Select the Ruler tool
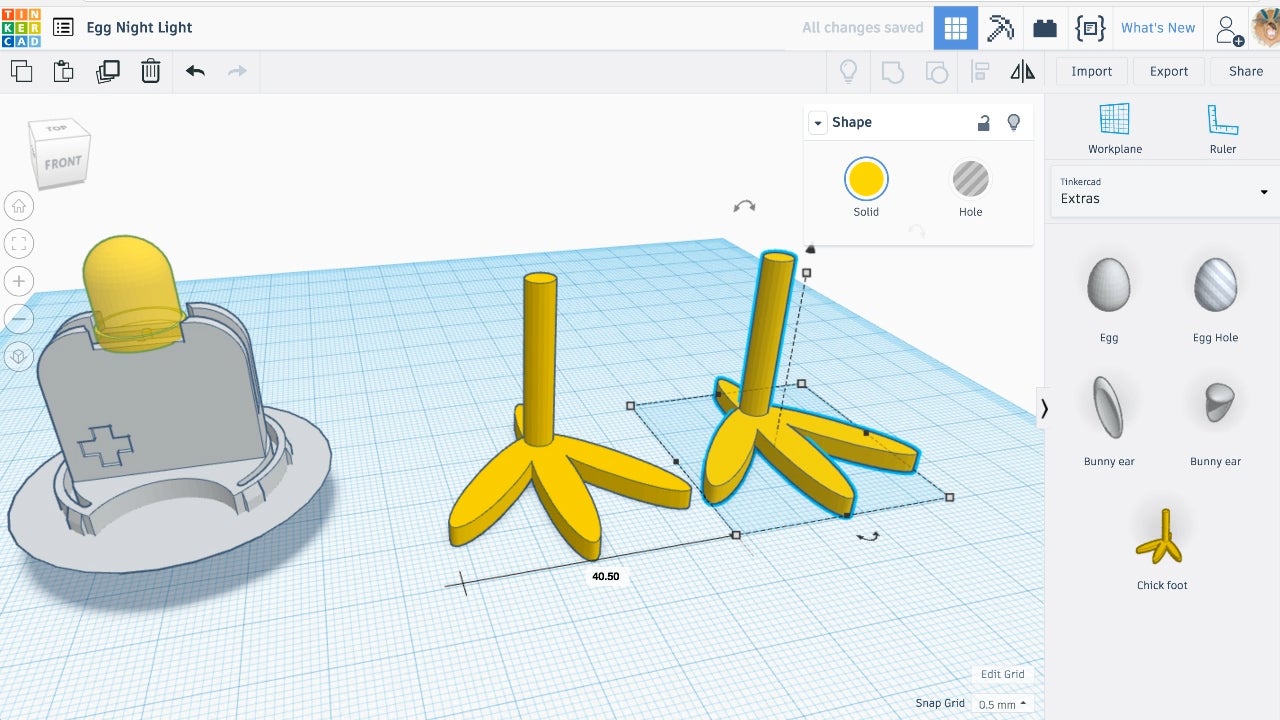1280x720 pixels. [x=1222, y=129]
